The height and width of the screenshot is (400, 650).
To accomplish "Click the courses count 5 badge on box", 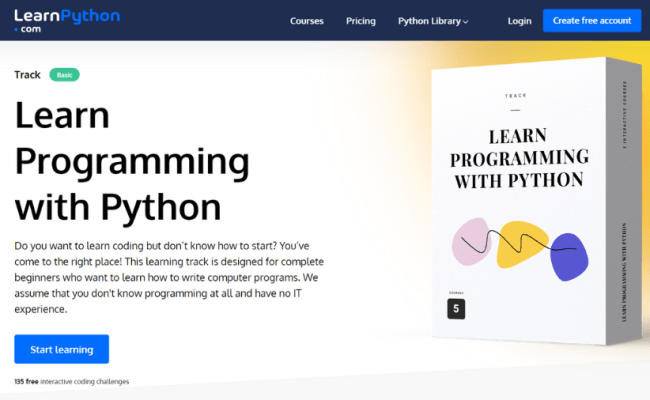I will pyautogui.click(x=456, y=309).
